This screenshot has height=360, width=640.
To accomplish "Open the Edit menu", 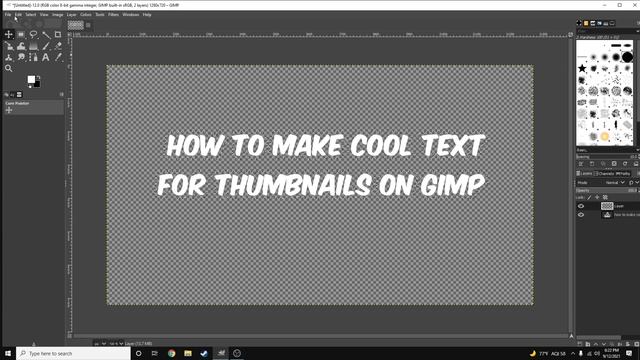I will click(18, 15).
